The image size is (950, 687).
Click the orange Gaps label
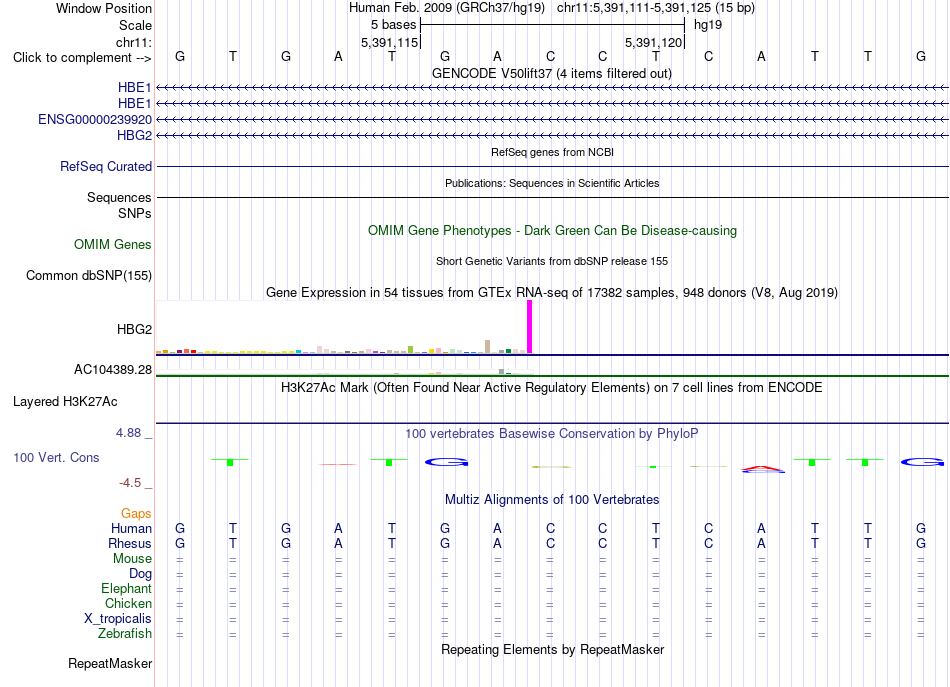[x=136, y=514]
